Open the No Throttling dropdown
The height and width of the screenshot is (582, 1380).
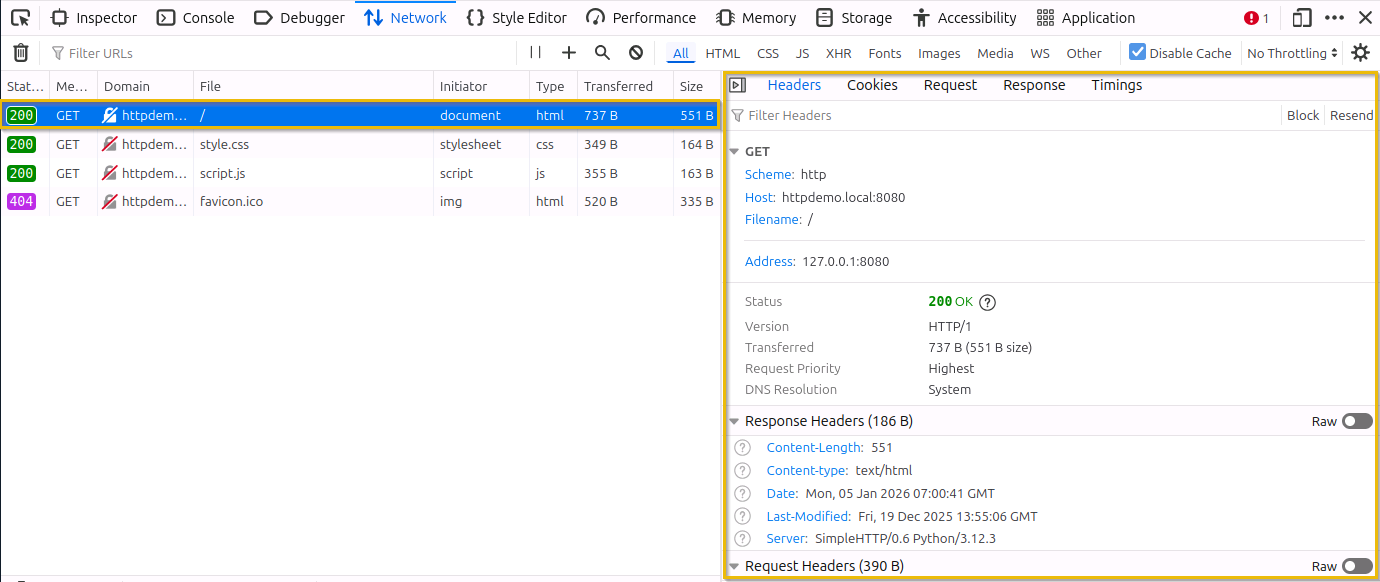pos(1291,52)
